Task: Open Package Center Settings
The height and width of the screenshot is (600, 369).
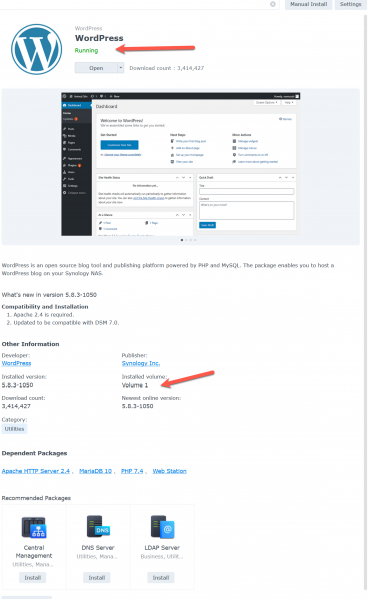Action: pyautogui.click(x=350, y=4)
